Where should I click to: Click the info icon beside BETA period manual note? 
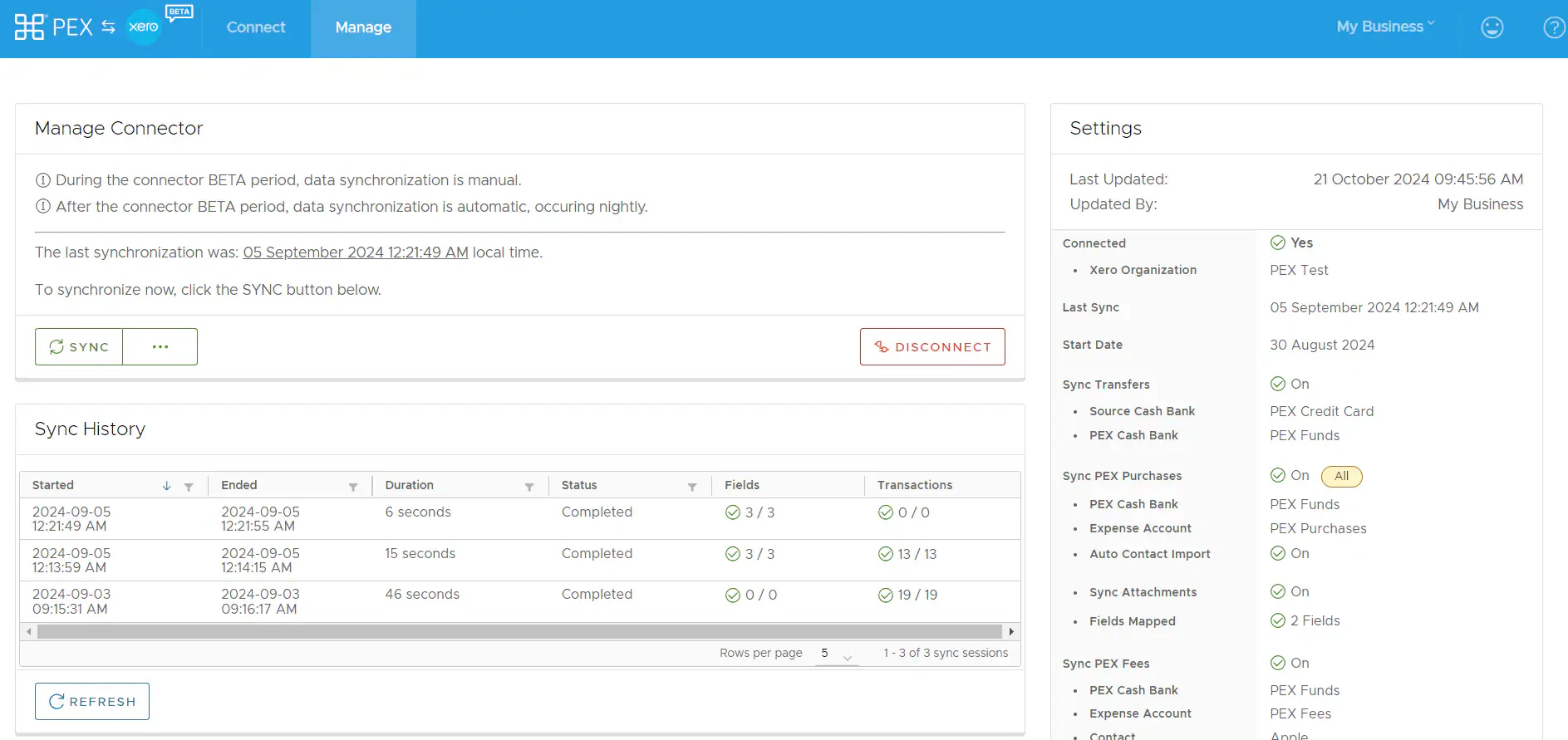coord(43,180)
